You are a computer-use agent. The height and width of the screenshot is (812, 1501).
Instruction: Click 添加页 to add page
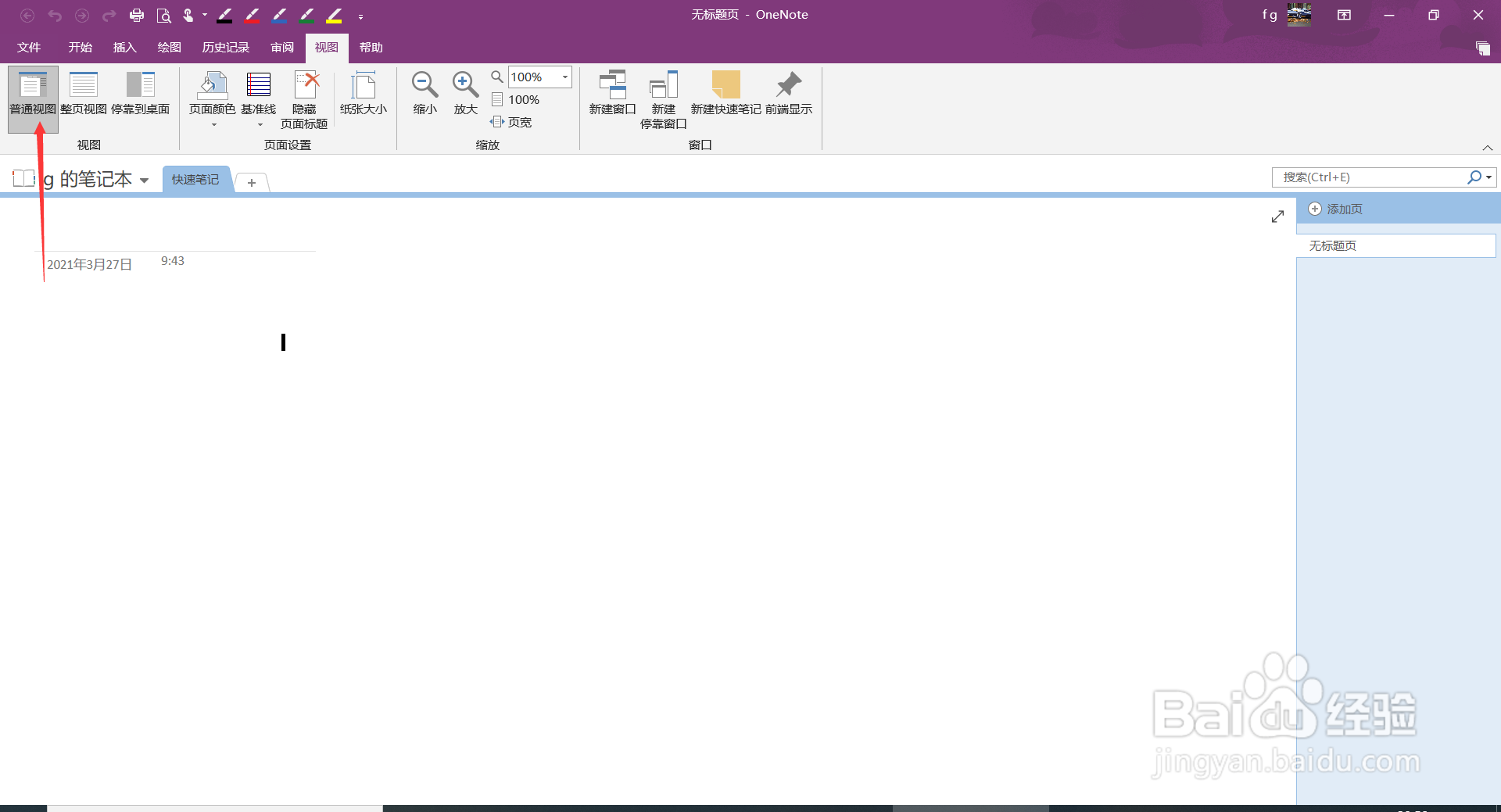coord(1336,209)
